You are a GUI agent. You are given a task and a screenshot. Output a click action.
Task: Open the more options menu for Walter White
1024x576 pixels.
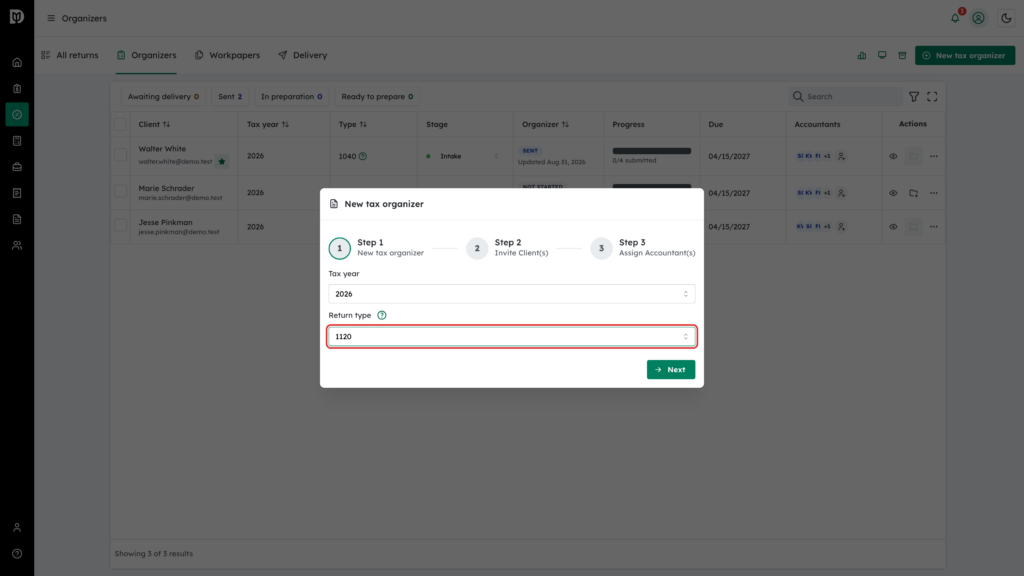(934, 156)
